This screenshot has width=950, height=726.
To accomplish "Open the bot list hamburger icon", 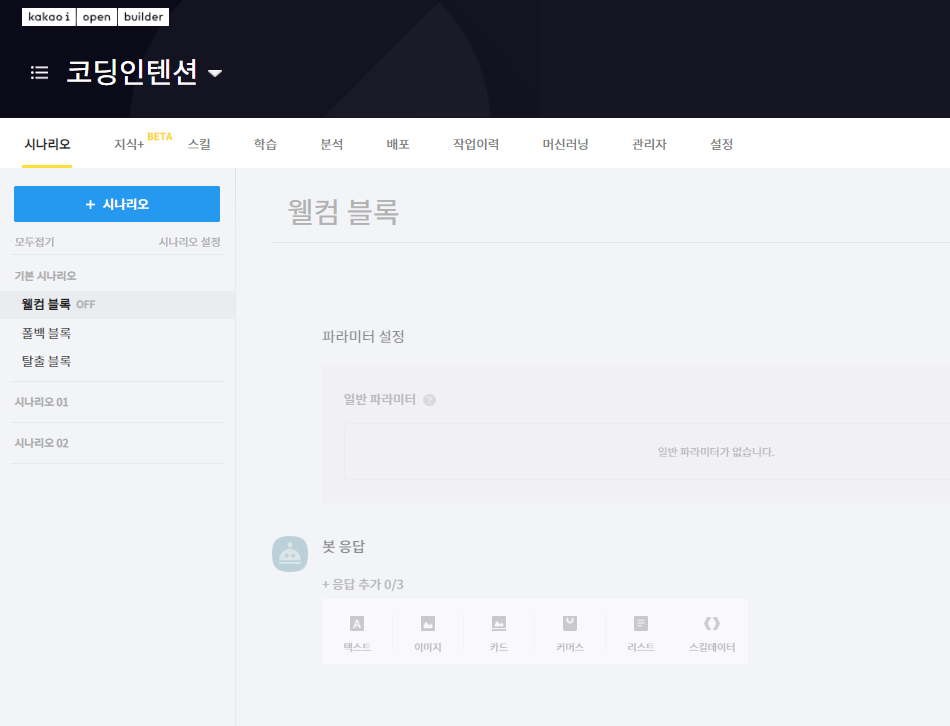I will [39, 73].
